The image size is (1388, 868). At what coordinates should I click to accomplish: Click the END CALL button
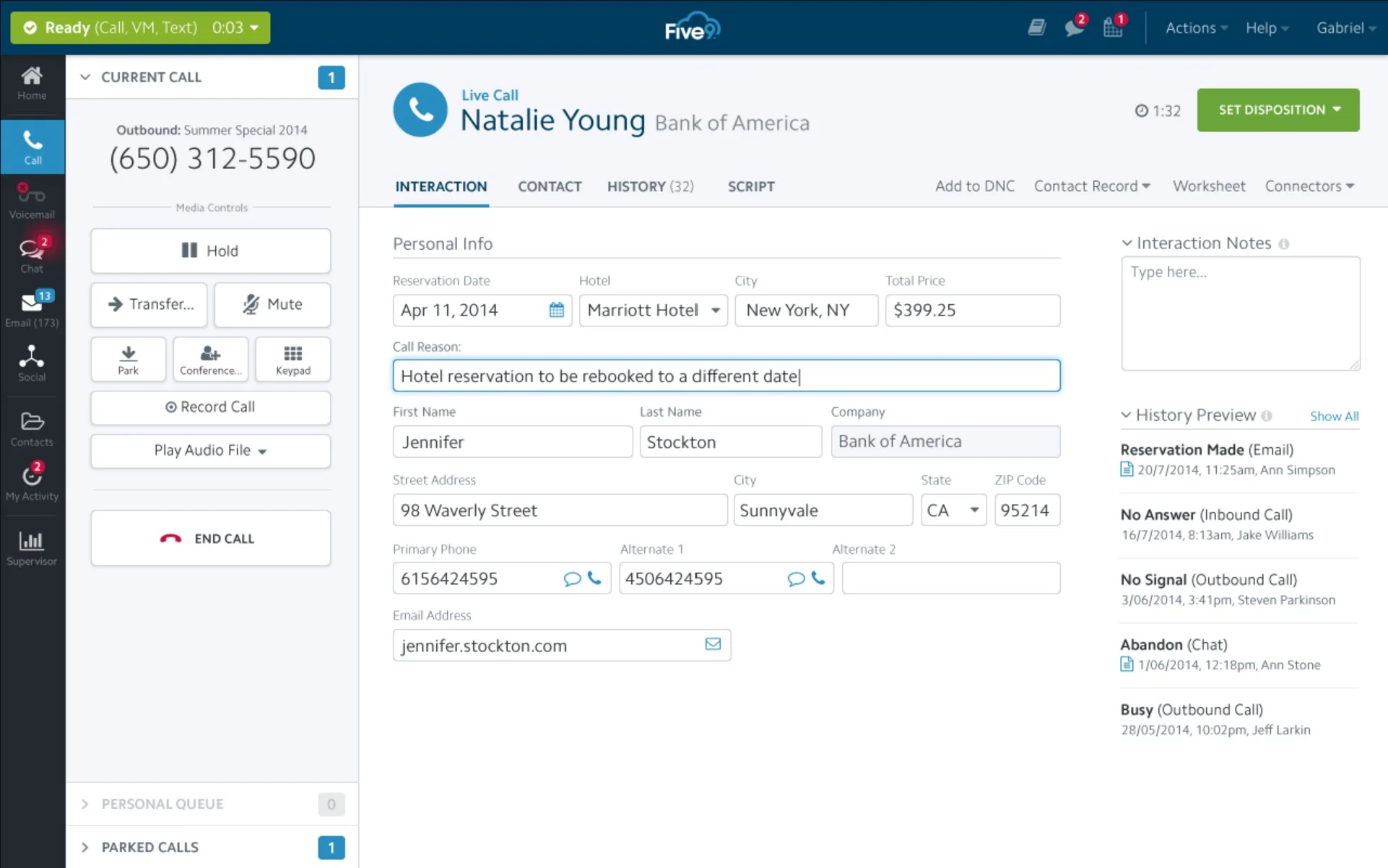pos(211,538)
